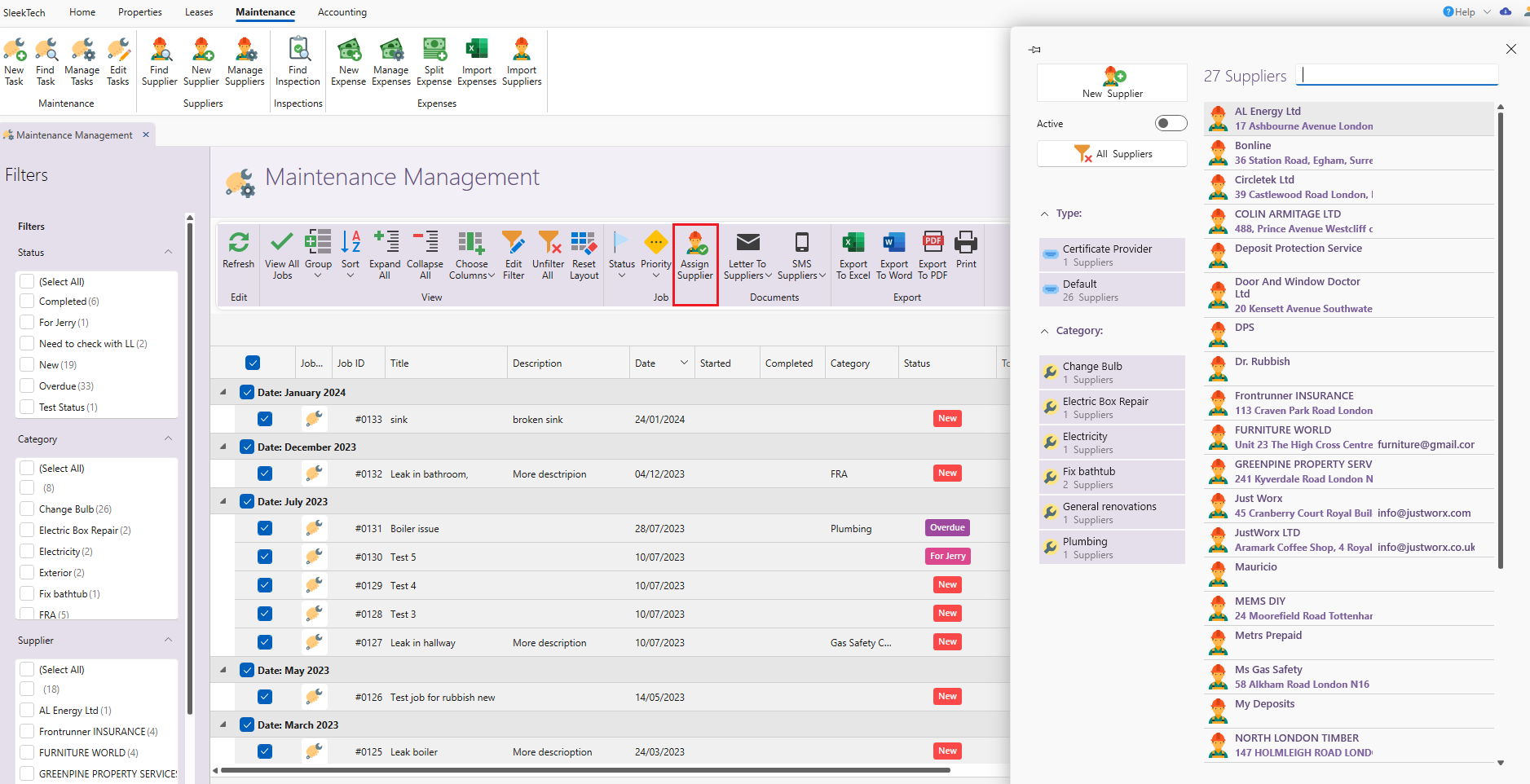Tick the Change Bulb category filter
Viewport: 1530px width, 784px height.
click(x=28, y=509)
